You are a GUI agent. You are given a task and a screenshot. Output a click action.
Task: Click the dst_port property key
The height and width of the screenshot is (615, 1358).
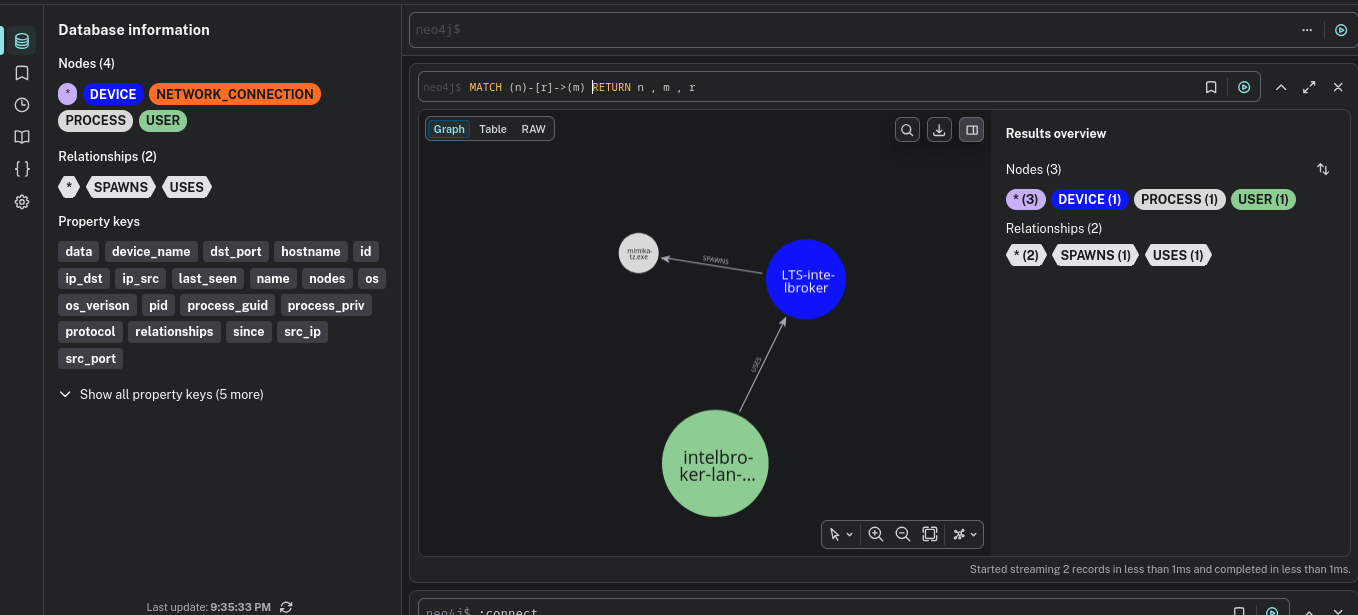235,252
